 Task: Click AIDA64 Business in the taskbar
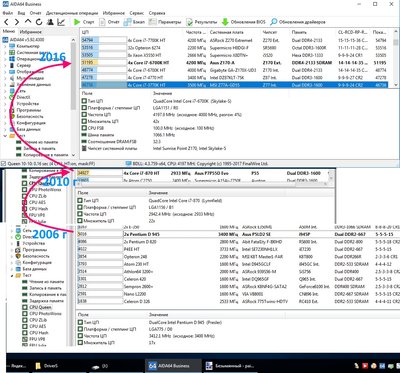click(x=173, y=366)
